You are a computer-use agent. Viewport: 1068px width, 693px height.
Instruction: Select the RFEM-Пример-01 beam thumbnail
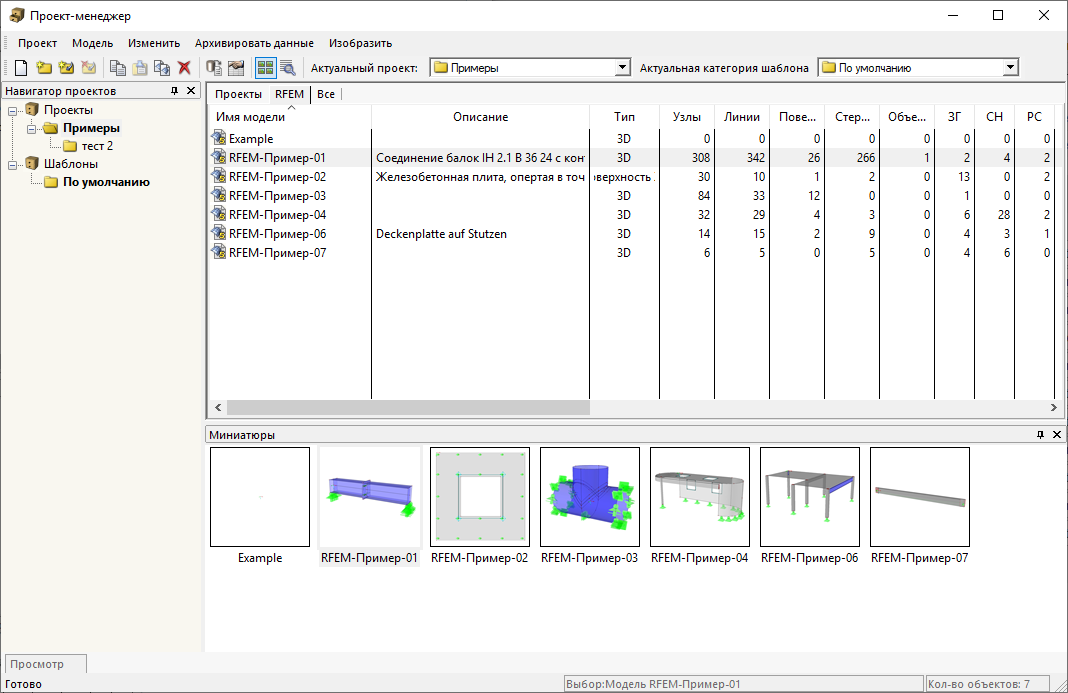(370, 497)
